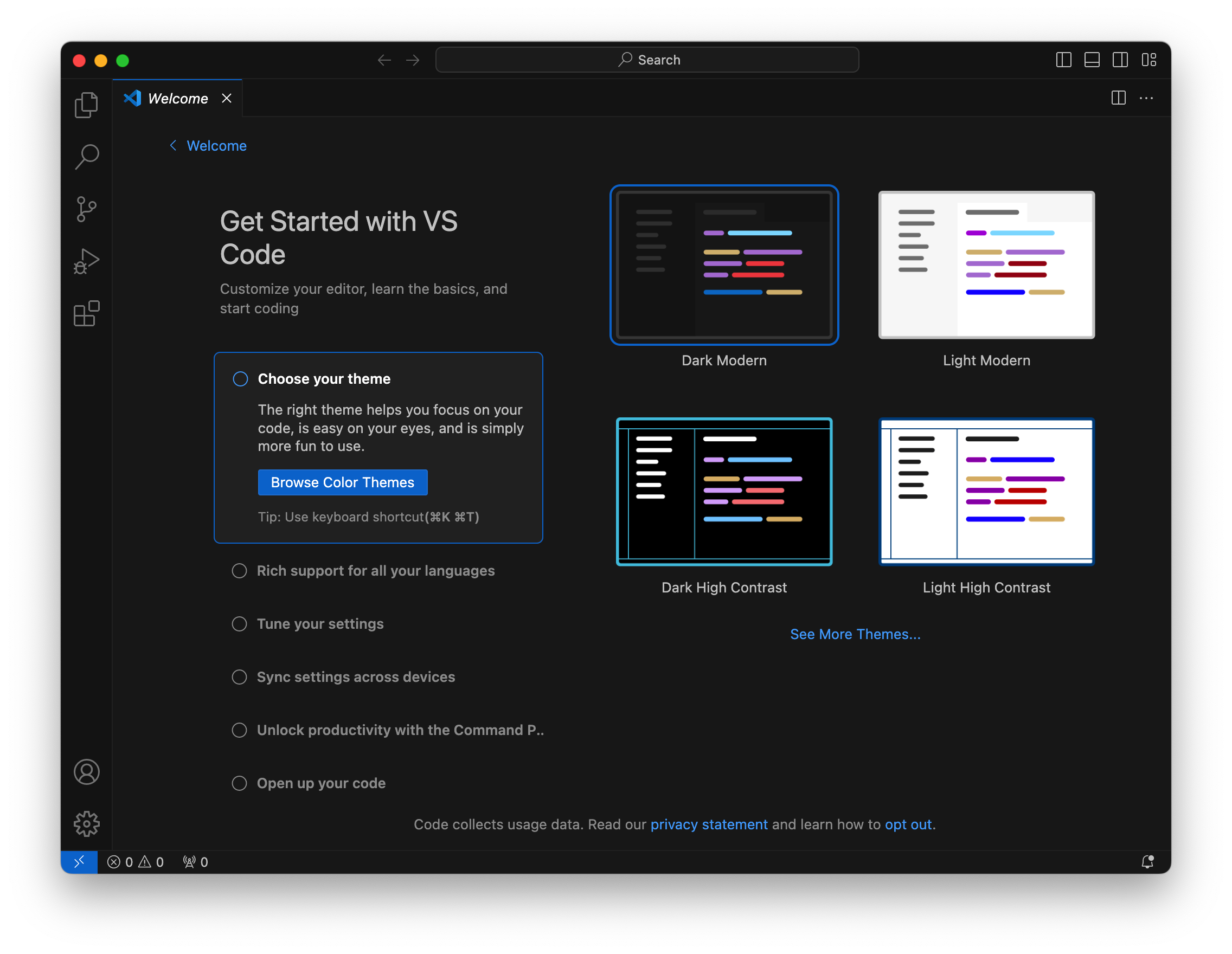Close the Welcome tab
The height and width of the screenshot is (954, 1232).
(227, 99)
